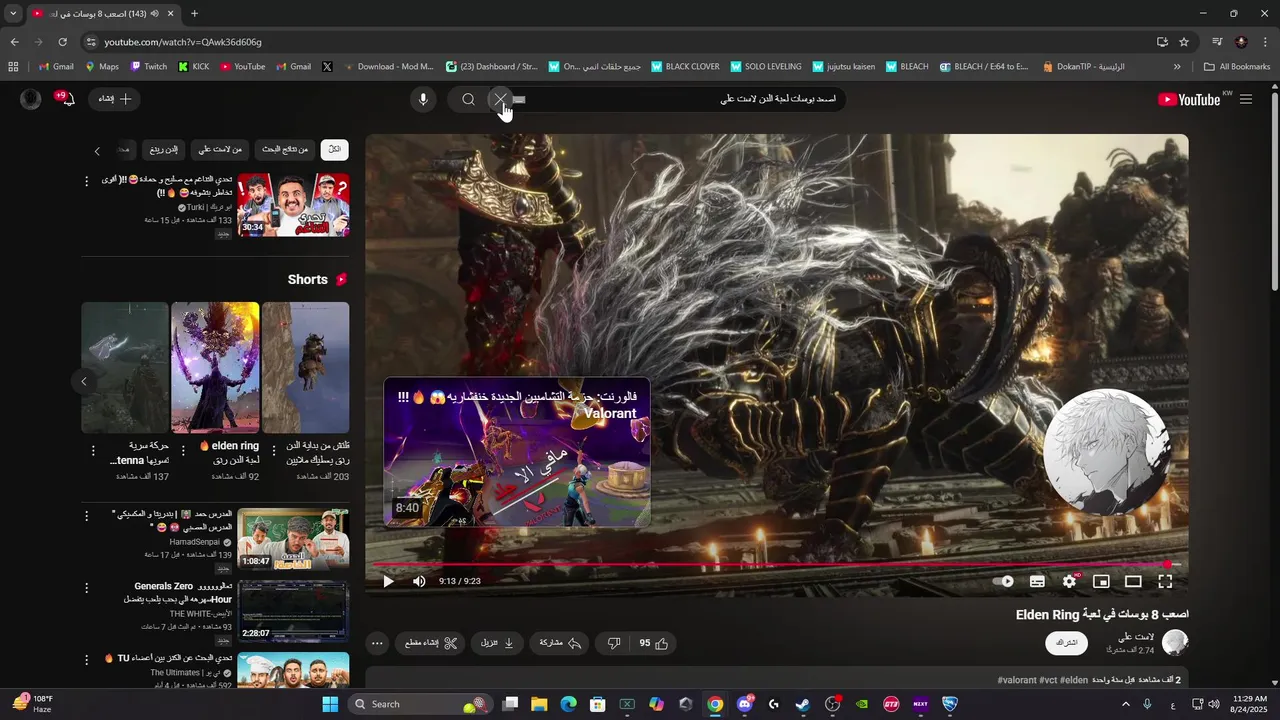Open the 2:28:07 Generals Zero Hour thumbnail
The height and width of the screenshot is (720, 1280).
coord(293,612)
